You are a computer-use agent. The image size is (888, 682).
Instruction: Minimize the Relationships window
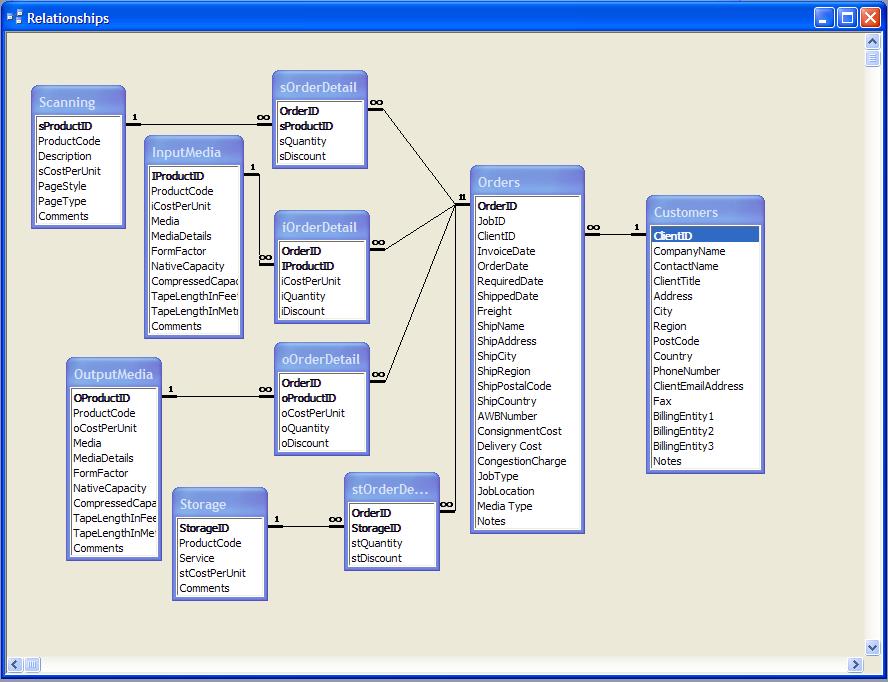coord(824,18)
